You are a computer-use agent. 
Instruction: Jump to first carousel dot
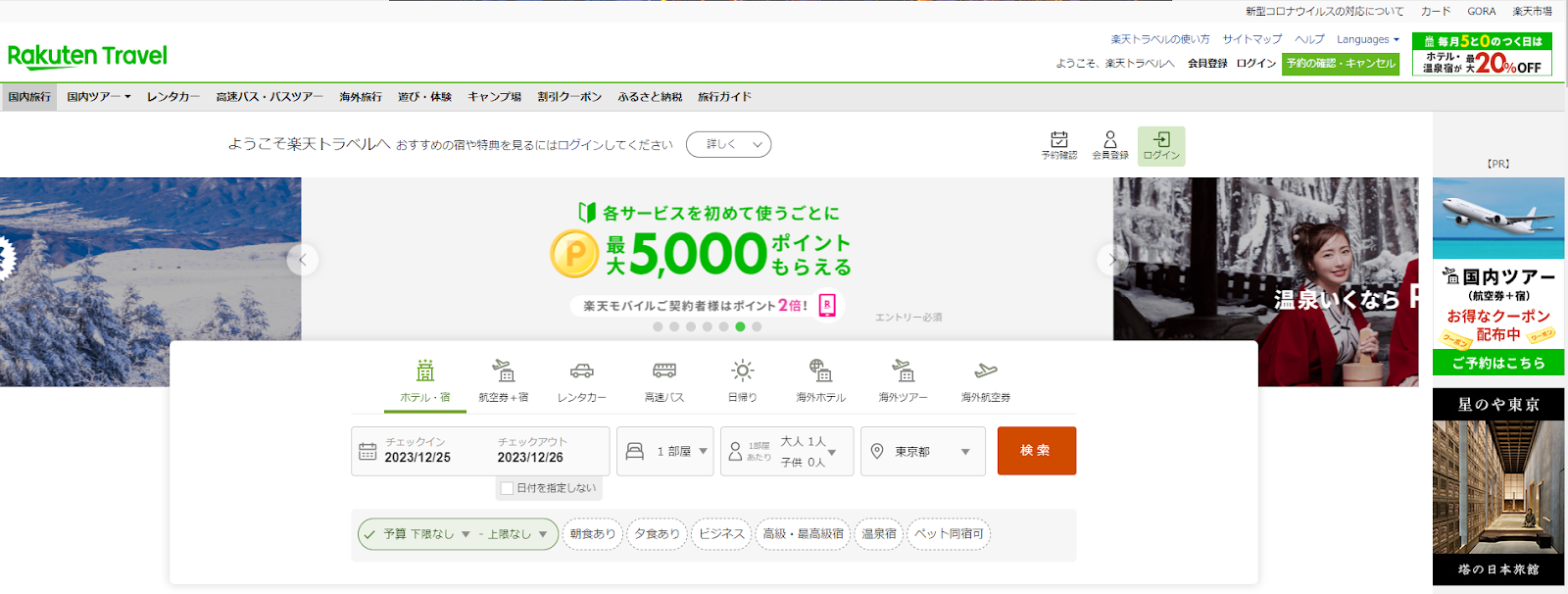tap(658, 326)
